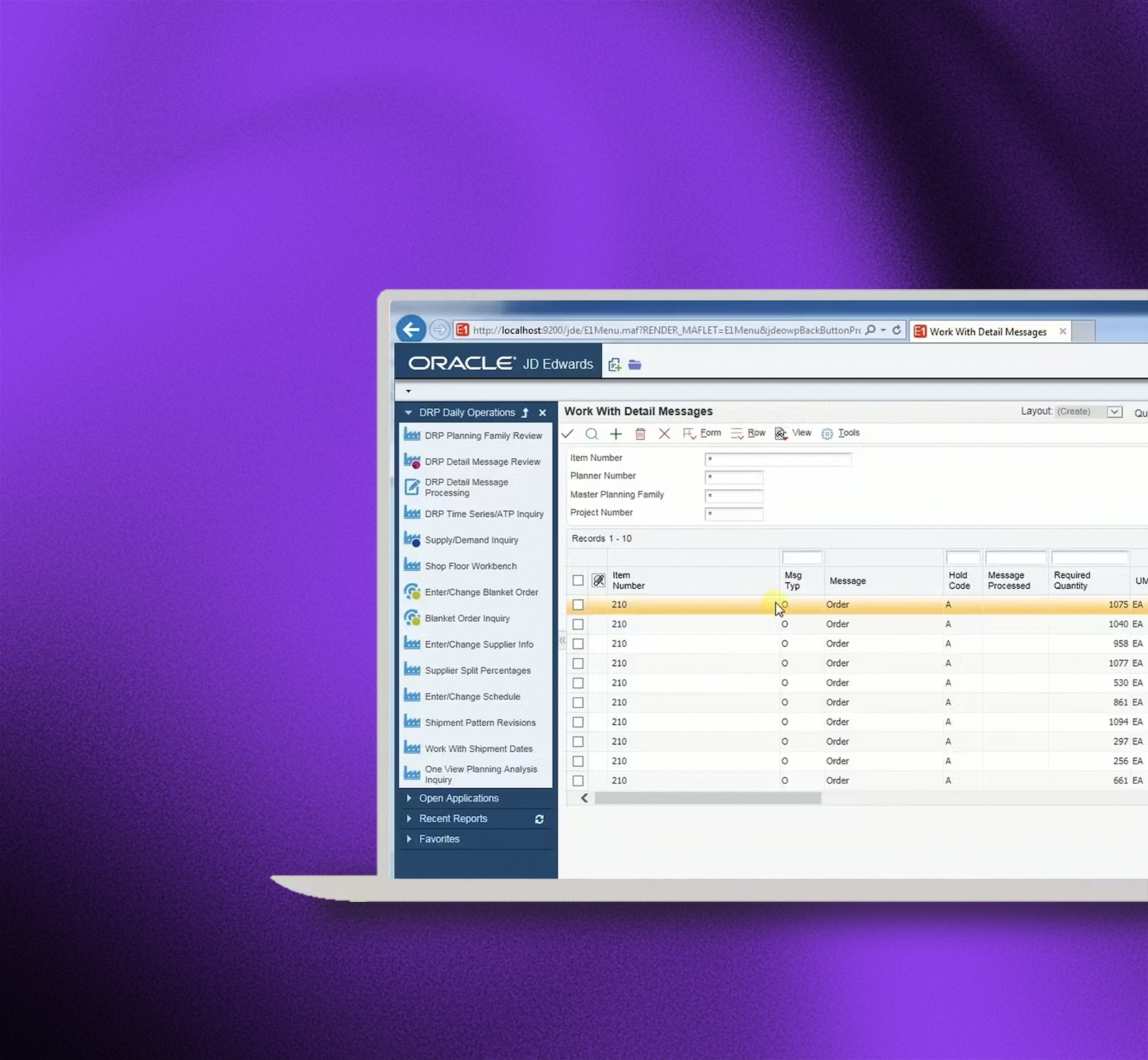1148x1060 pixels.
Task: Open Supply/Demand Inquiry
Action: click(471, 540)
